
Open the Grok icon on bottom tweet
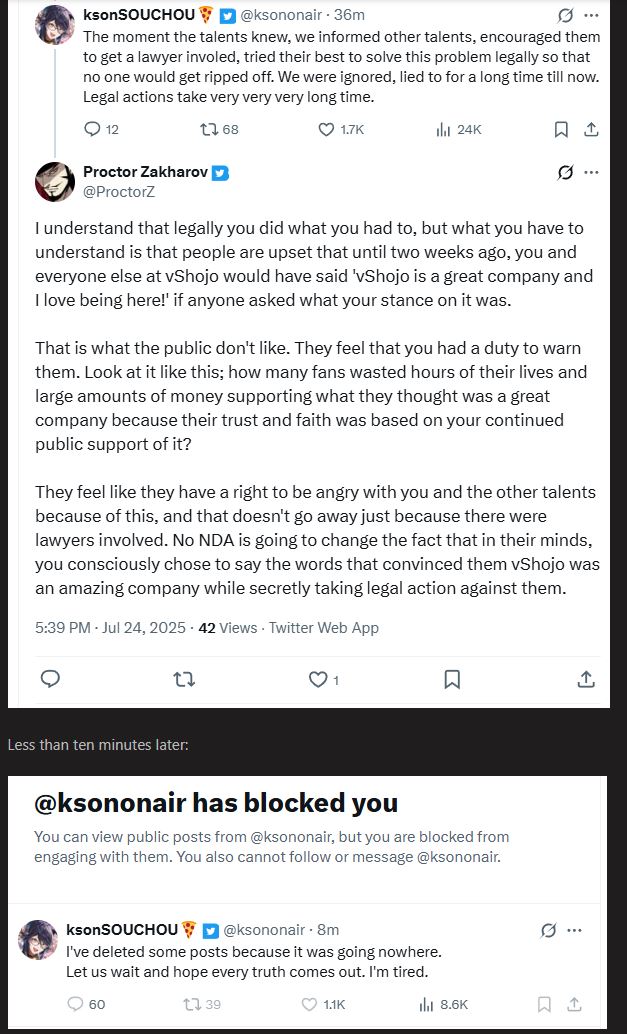(x=548, y=930)
